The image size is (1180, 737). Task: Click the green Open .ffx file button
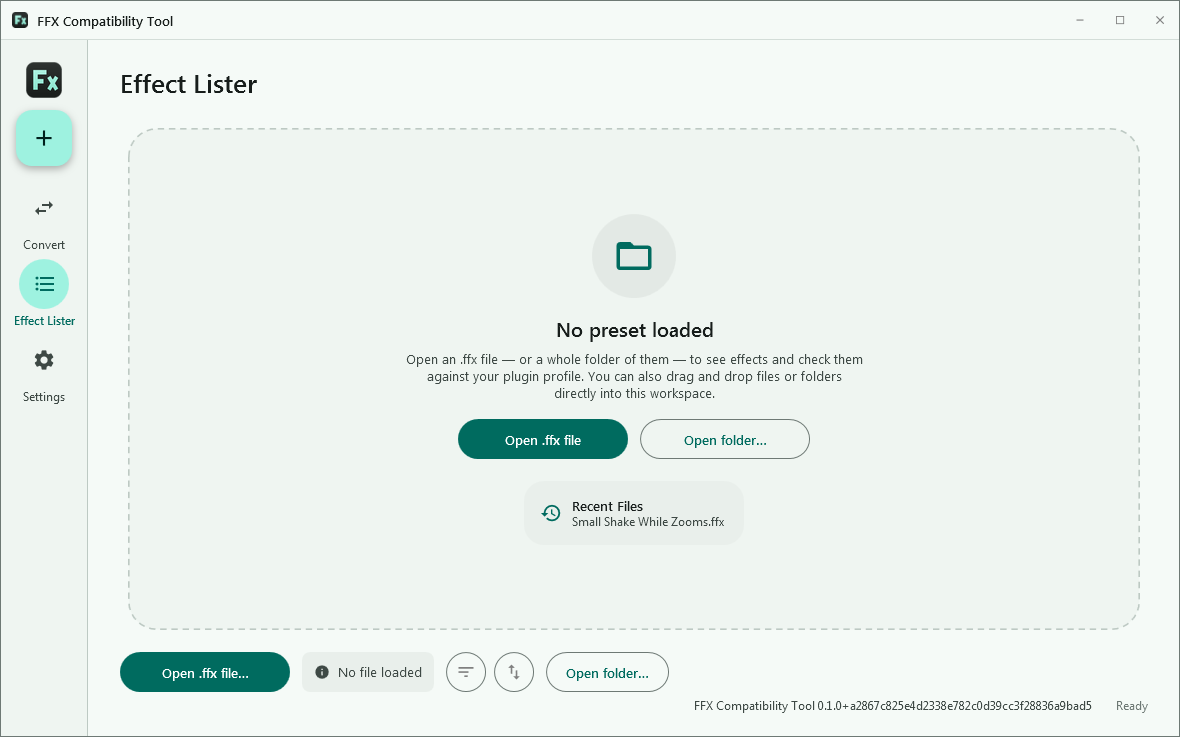[543, 440]
